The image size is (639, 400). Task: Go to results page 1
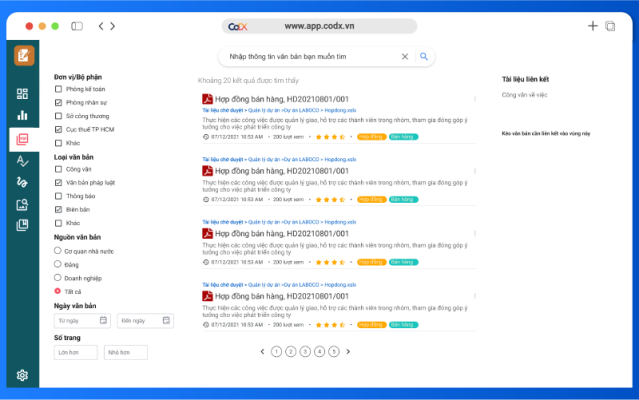pyautogui.click(x=276, y=352)
